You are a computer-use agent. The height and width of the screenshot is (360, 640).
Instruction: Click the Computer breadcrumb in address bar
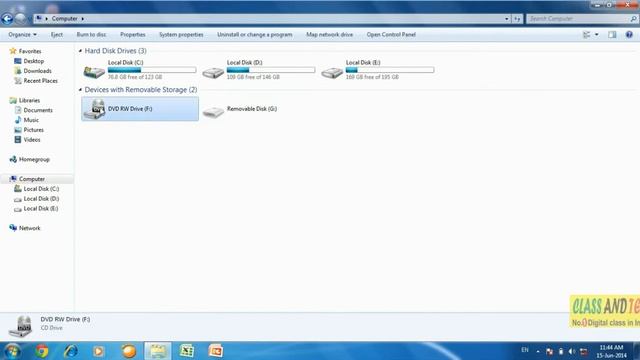(64, 19)
